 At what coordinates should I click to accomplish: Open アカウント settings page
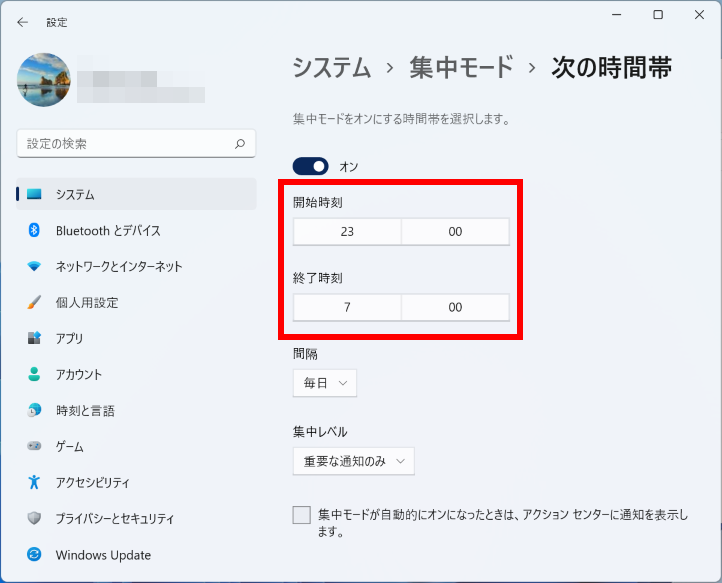click(x=136, y=374)
